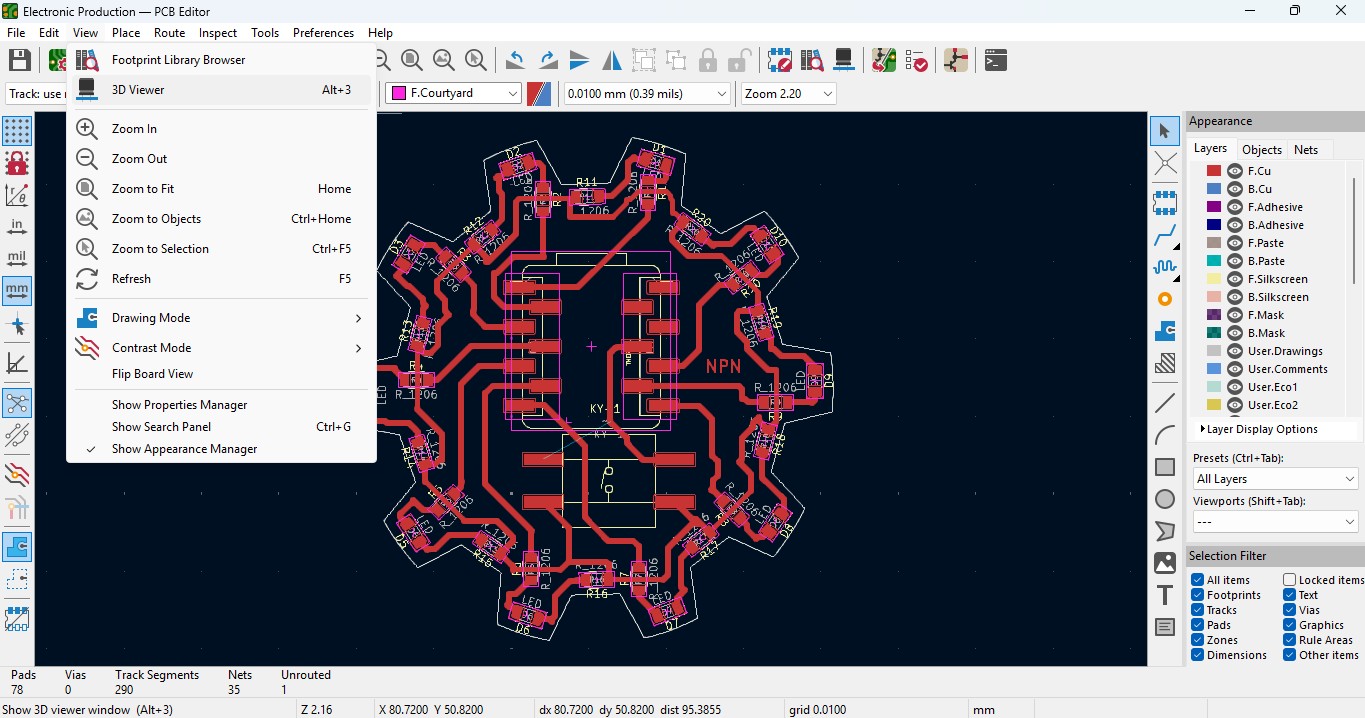Toggle the Vias selection filter checkbox
Viewport: 1365px width, 718px height.
[x=1290, y=610]
